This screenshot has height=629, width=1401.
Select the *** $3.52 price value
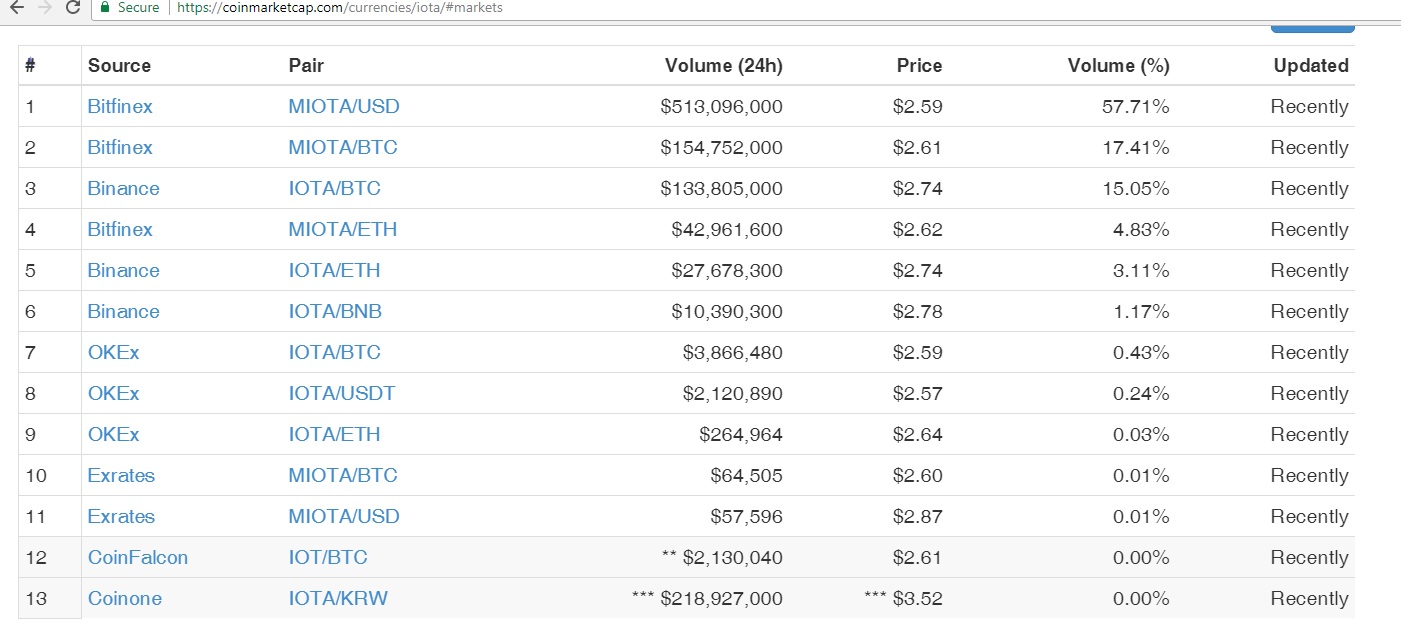[904, 598]
